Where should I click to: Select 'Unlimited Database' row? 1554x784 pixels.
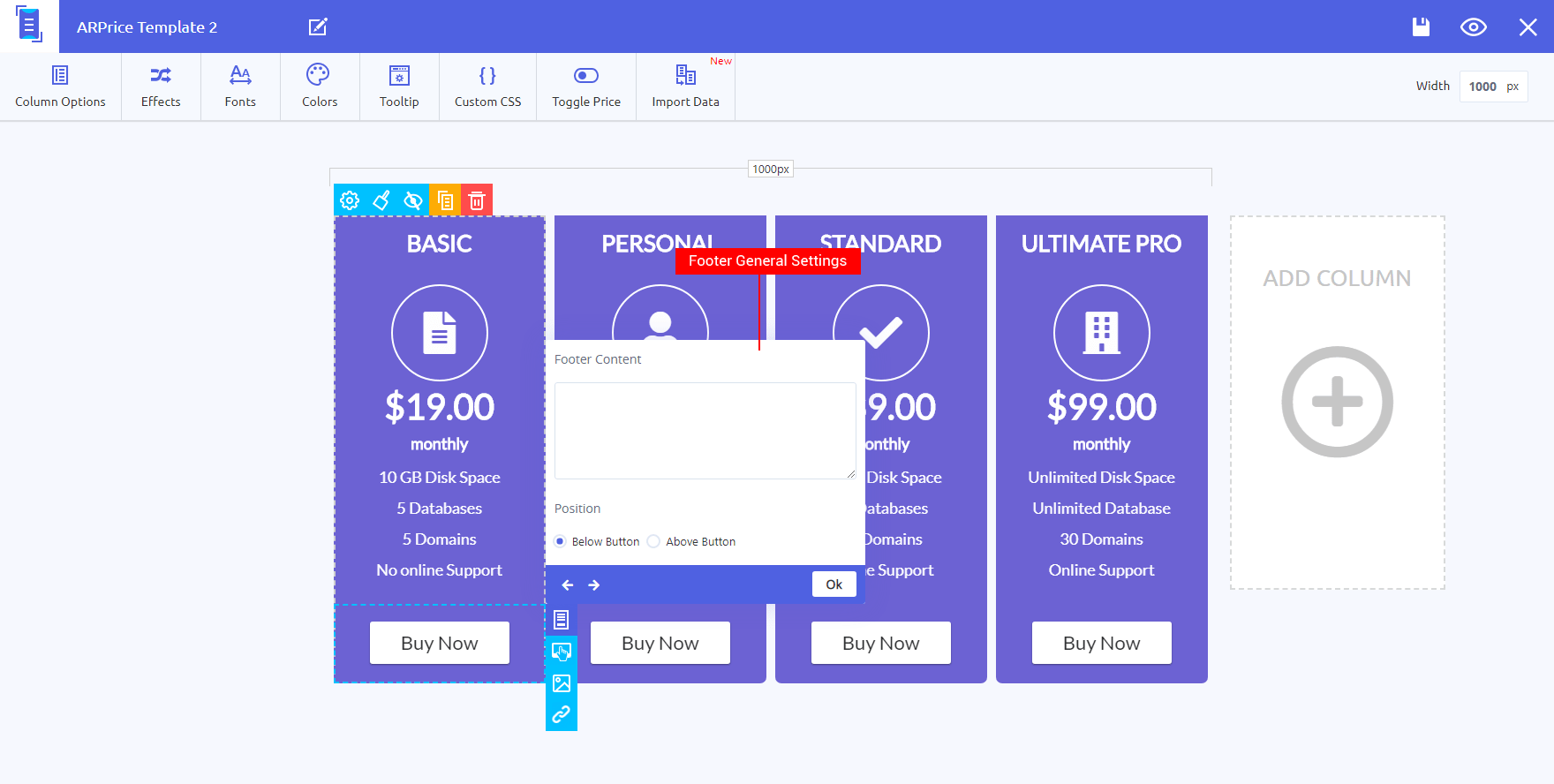(x=1102, y=509)
